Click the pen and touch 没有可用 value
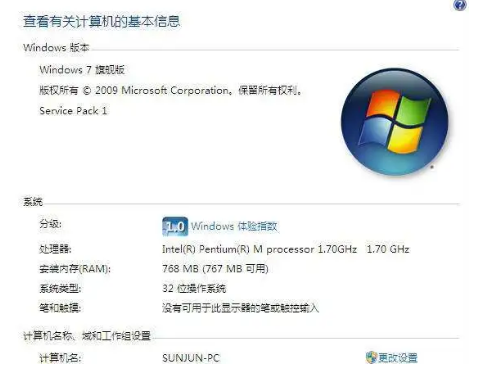 (x=240, y=308)
